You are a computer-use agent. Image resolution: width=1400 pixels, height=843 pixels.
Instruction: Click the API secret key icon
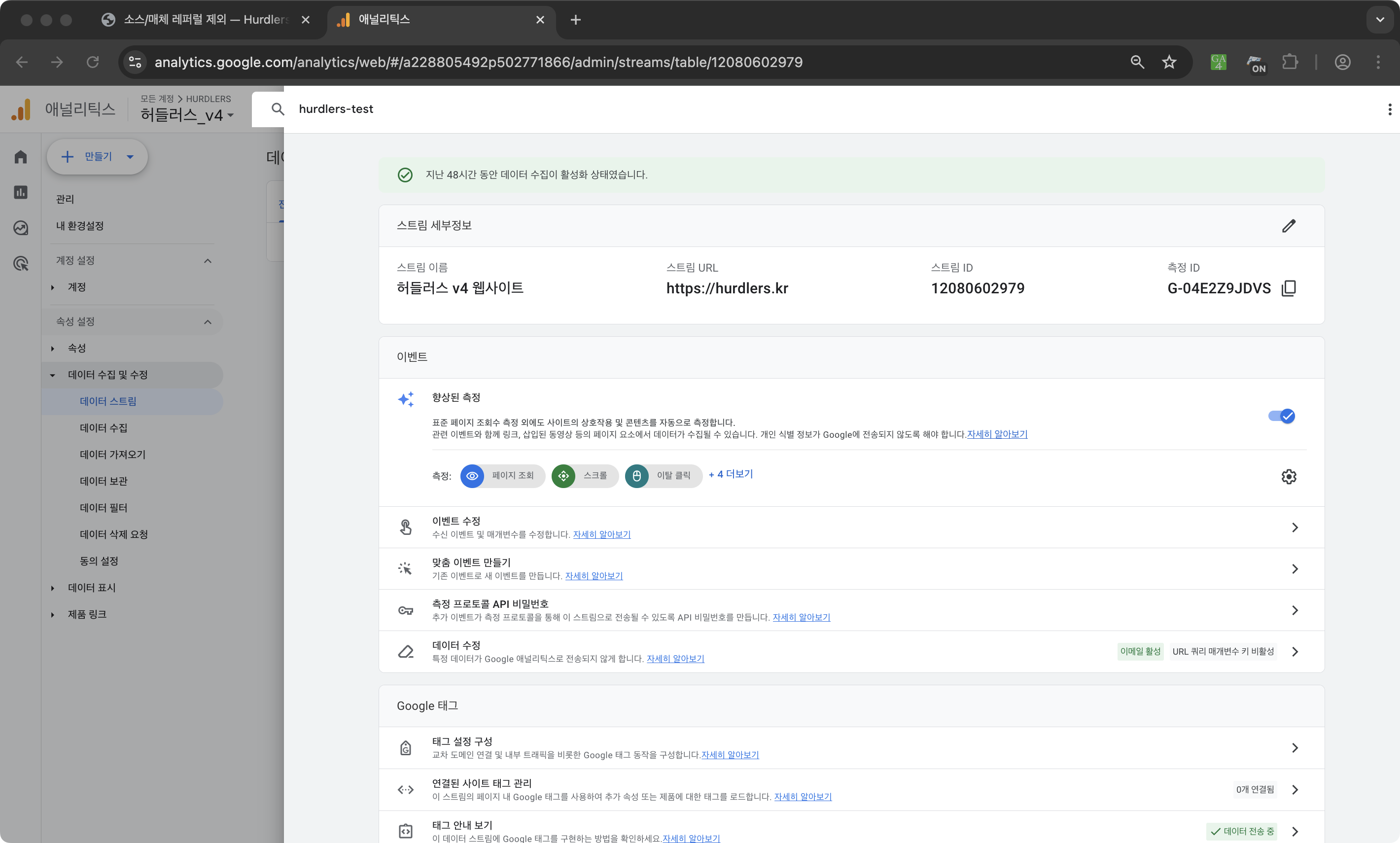pos(406,611)
